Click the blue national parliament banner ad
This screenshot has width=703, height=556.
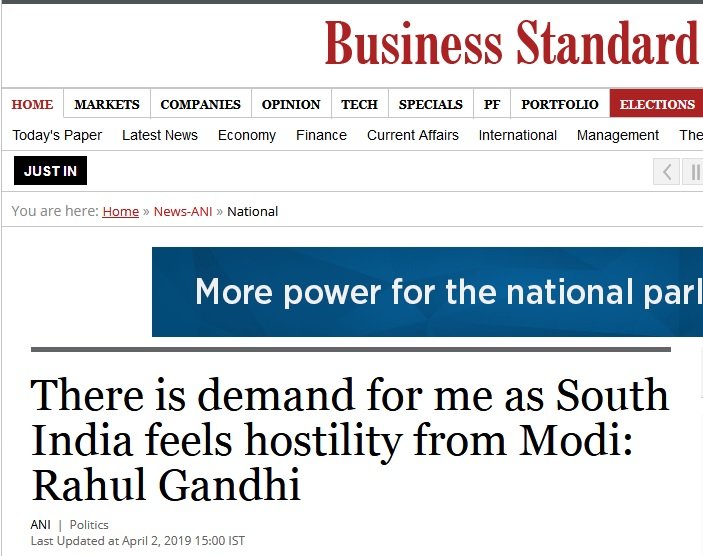pos(427,292)
